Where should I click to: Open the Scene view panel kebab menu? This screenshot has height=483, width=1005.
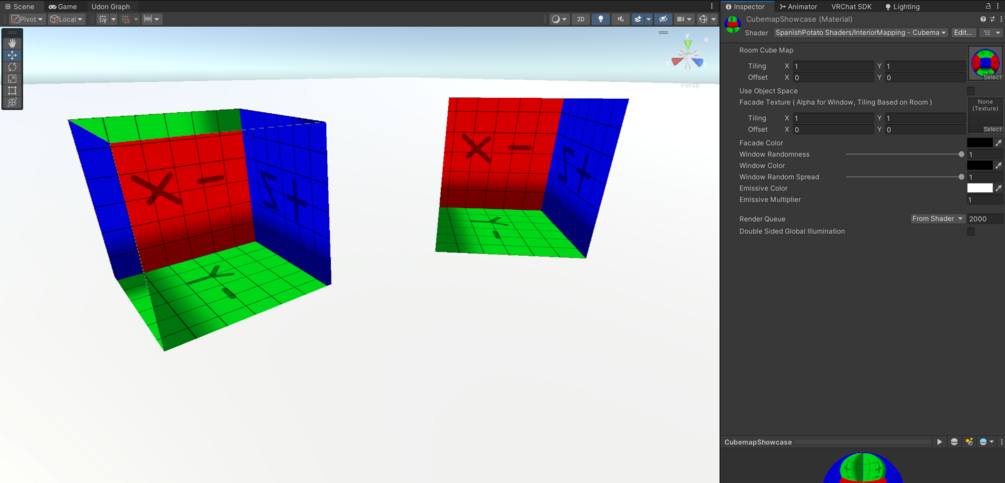[x=711, y=6]
